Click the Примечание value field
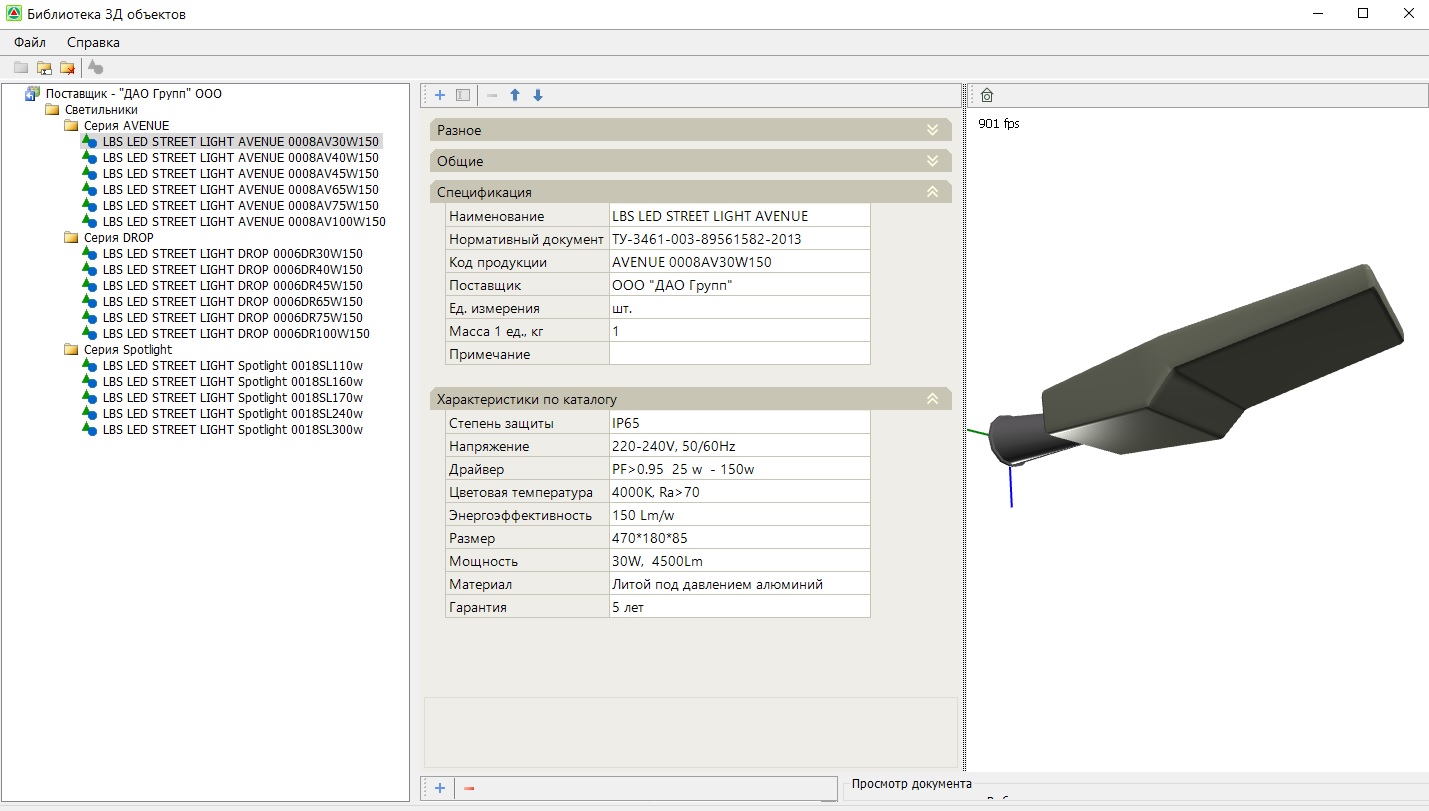Viewport: 1429px width, 811px height. (x=739, y=354)
